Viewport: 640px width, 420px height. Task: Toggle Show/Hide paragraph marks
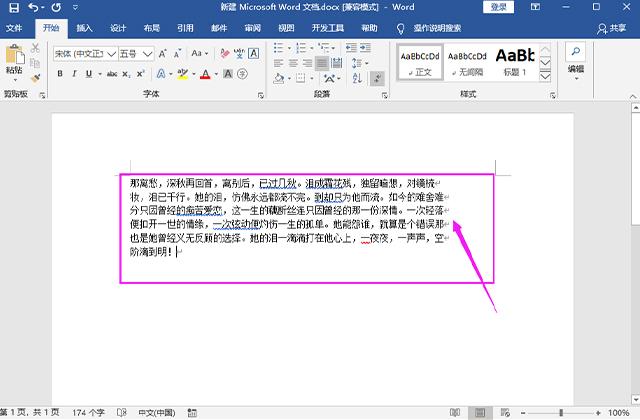pos(377,78)
